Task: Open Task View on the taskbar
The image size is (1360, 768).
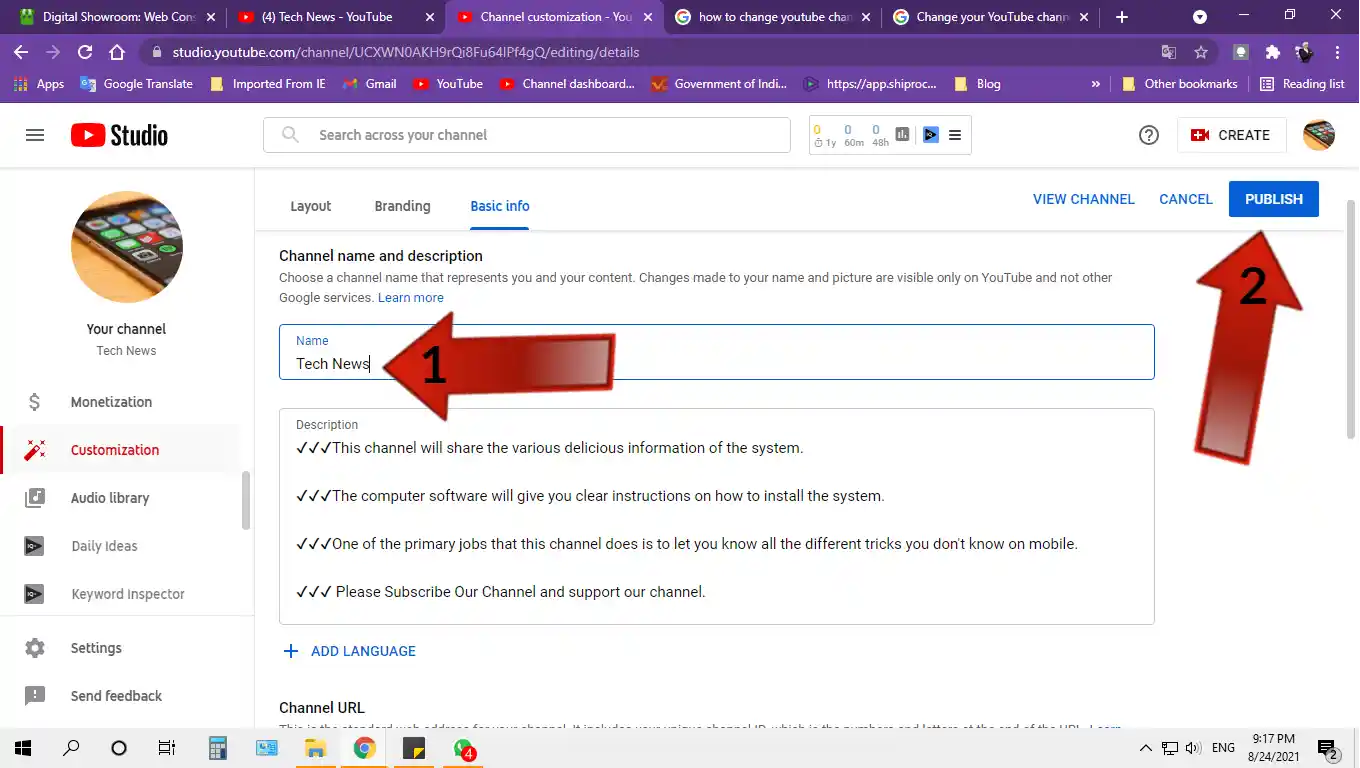Action: pos(167,748)
